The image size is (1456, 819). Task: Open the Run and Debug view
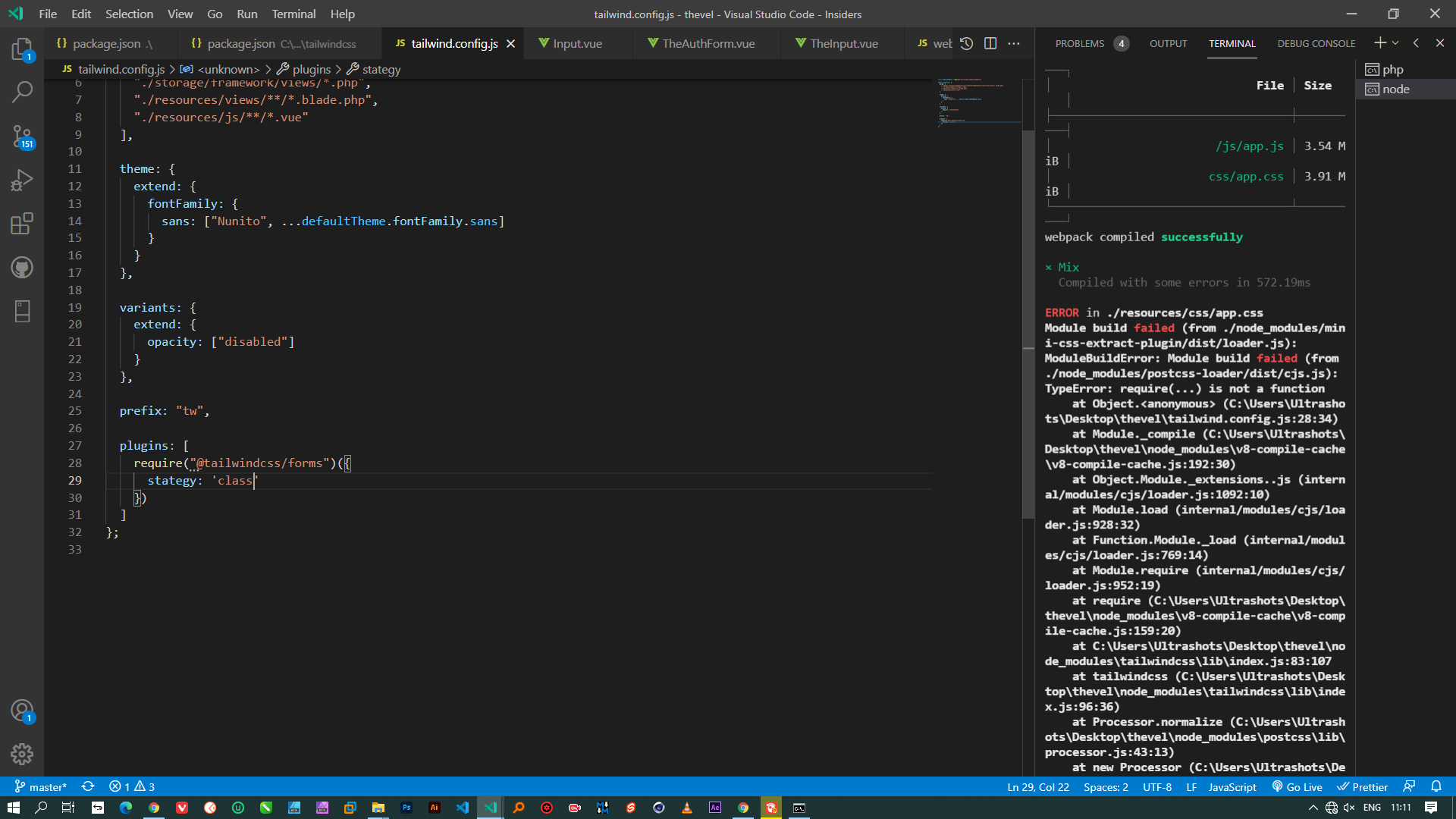[22, 180]
